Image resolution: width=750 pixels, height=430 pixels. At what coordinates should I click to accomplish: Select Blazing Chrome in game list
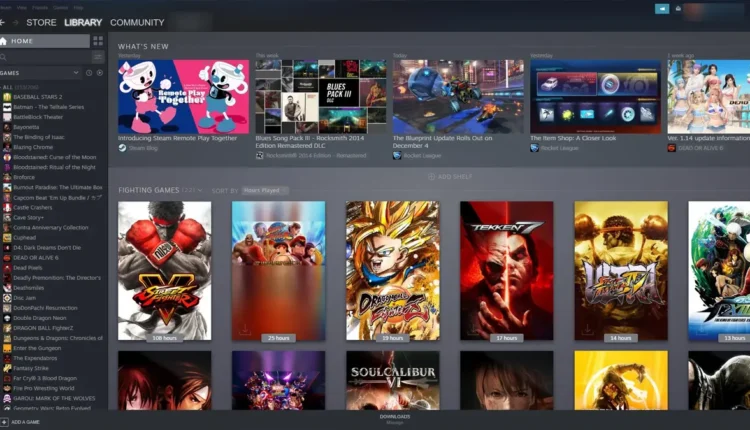click(33, 147)
